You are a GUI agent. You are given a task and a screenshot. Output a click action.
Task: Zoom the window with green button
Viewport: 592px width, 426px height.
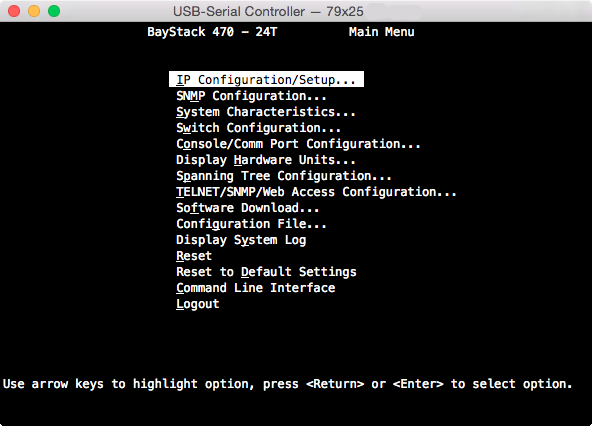pos(54,11)
